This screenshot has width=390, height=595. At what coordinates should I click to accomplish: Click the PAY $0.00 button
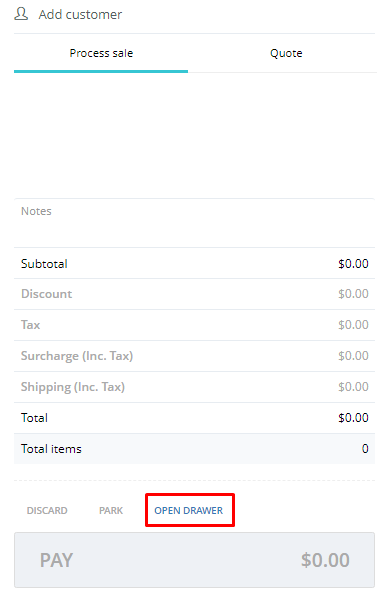194,560
